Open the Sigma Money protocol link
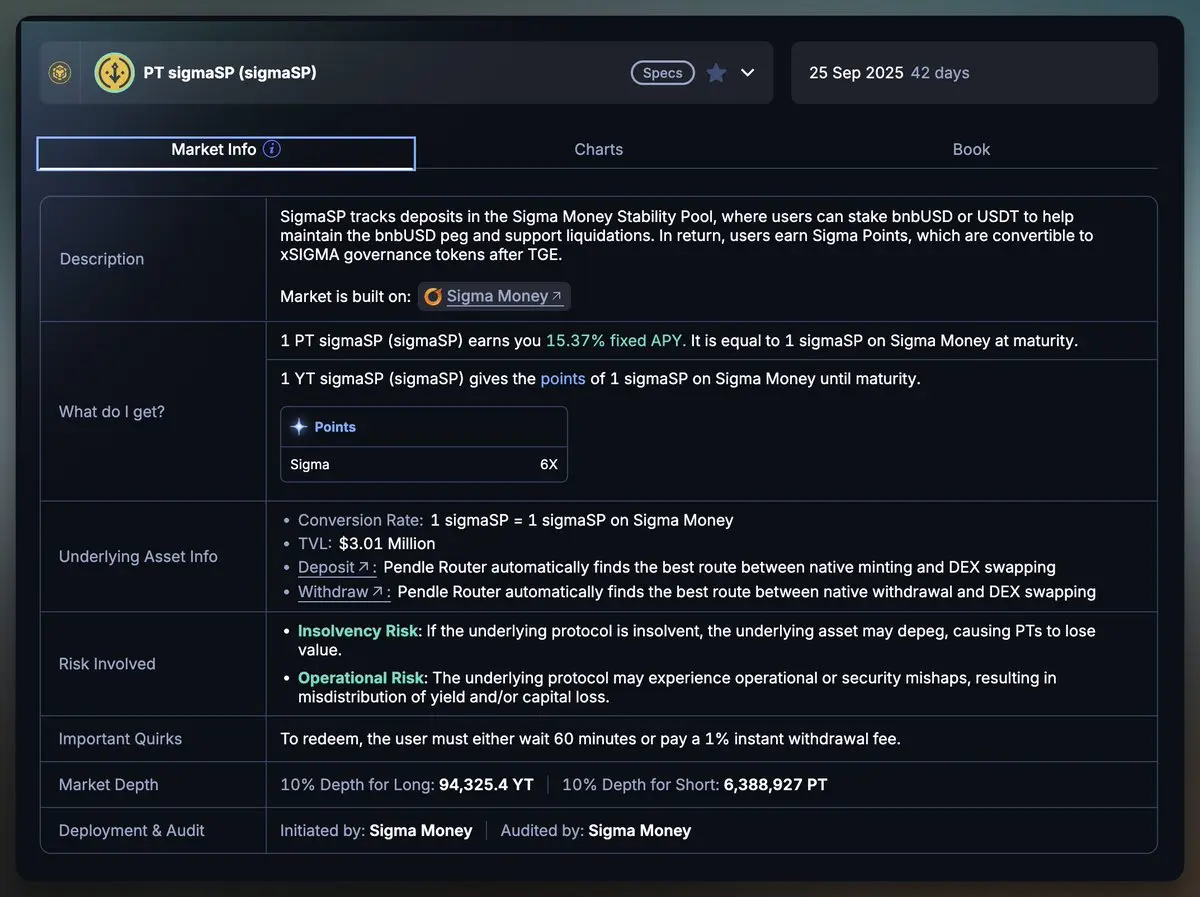This screenshot has width=1200, height=897. click(494, 296)
